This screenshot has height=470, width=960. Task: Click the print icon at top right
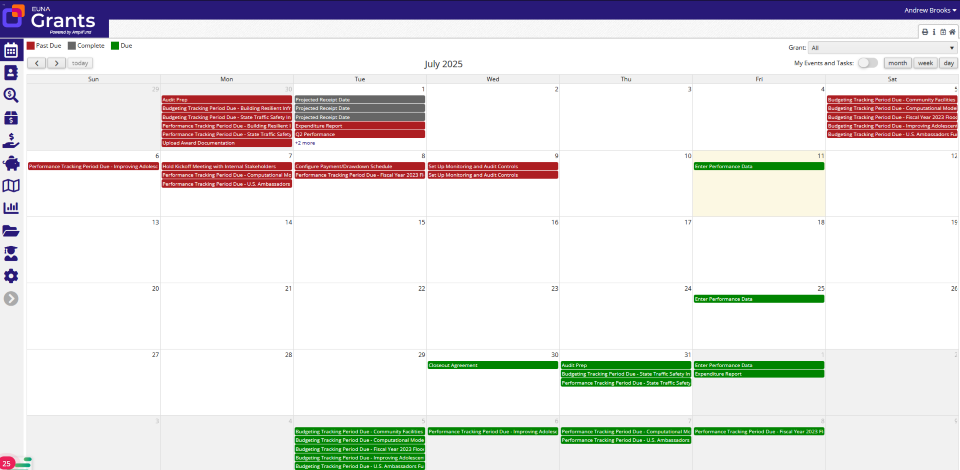pyautogui.click(x=925, y=32)
